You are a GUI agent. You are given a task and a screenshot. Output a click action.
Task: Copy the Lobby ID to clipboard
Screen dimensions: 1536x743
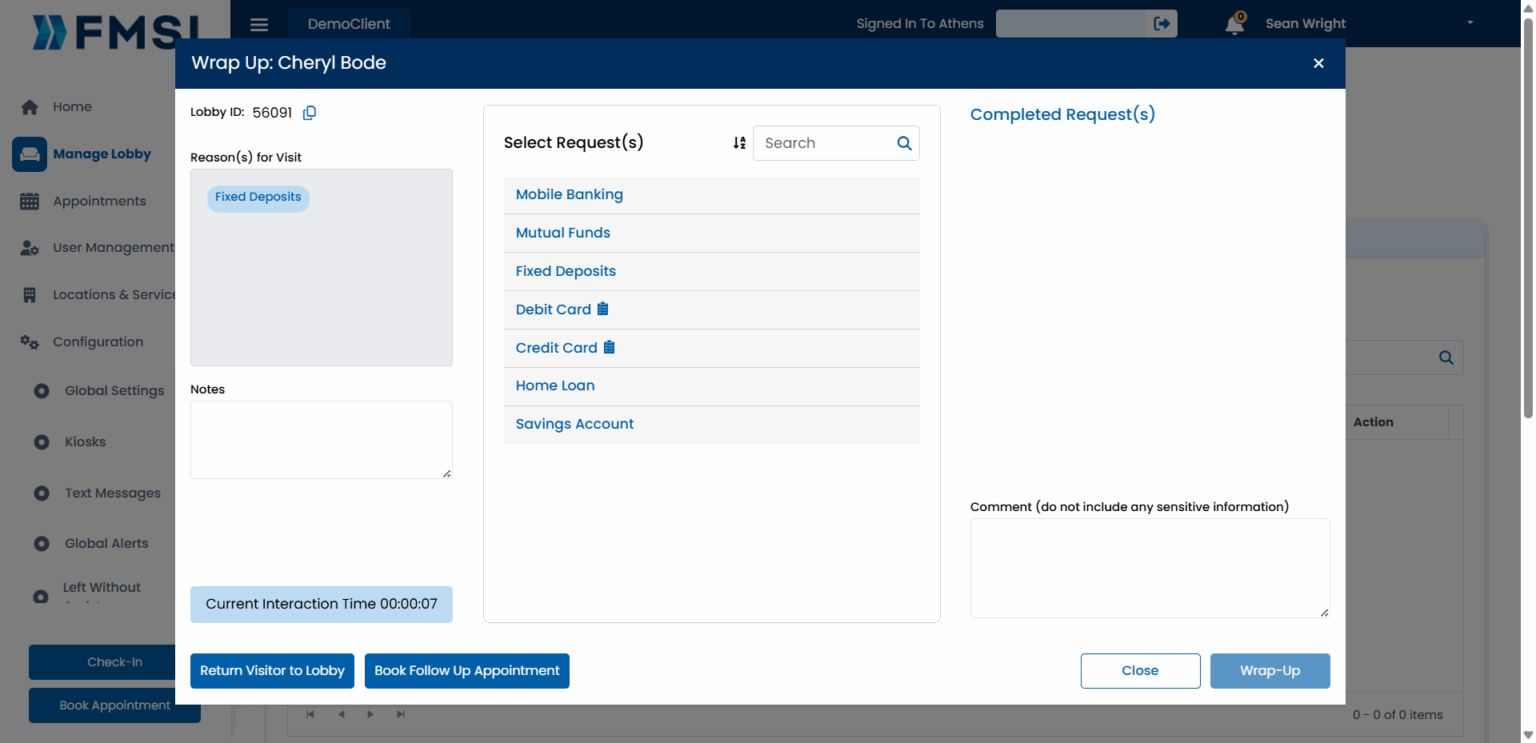(x=309, y=113)
